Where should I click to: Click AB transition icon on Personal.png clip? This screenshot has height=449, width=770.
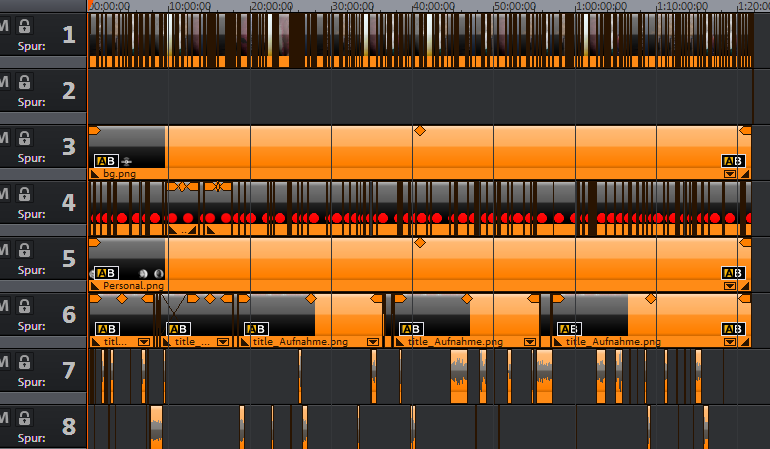coord(106,273)
